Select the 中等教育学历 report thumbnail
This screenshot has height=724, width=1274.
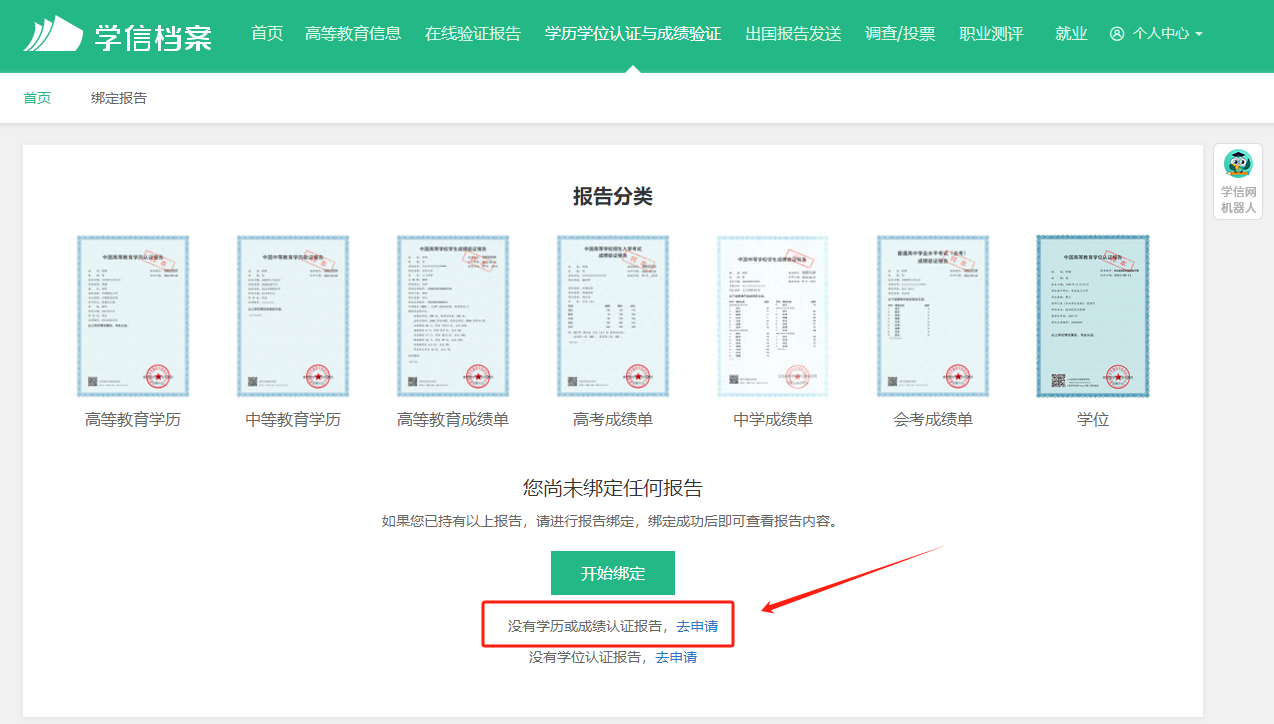click(293, 316)
